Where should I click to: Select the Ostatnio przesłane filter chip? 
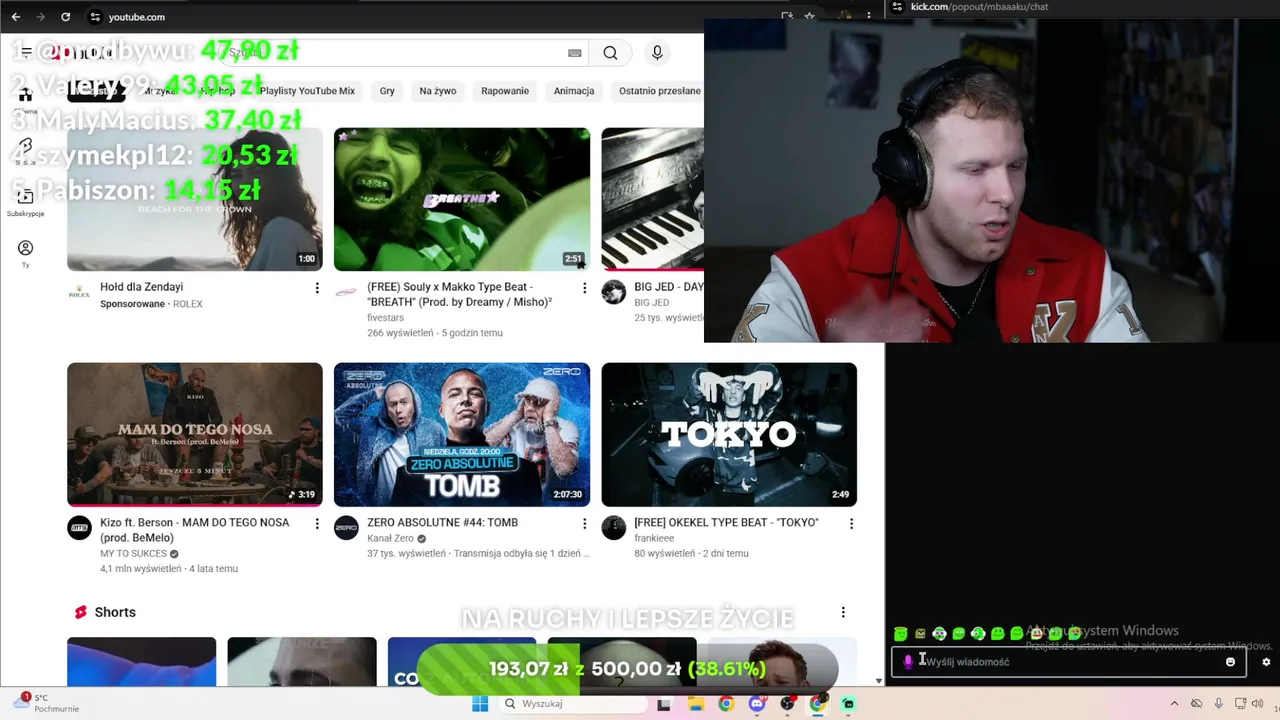(659, 91)
